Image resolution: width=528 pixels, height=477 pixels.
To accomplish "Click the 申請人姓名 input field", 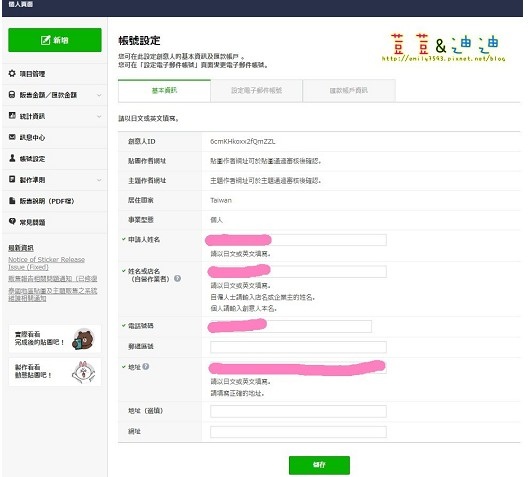I will click(298, 240).
